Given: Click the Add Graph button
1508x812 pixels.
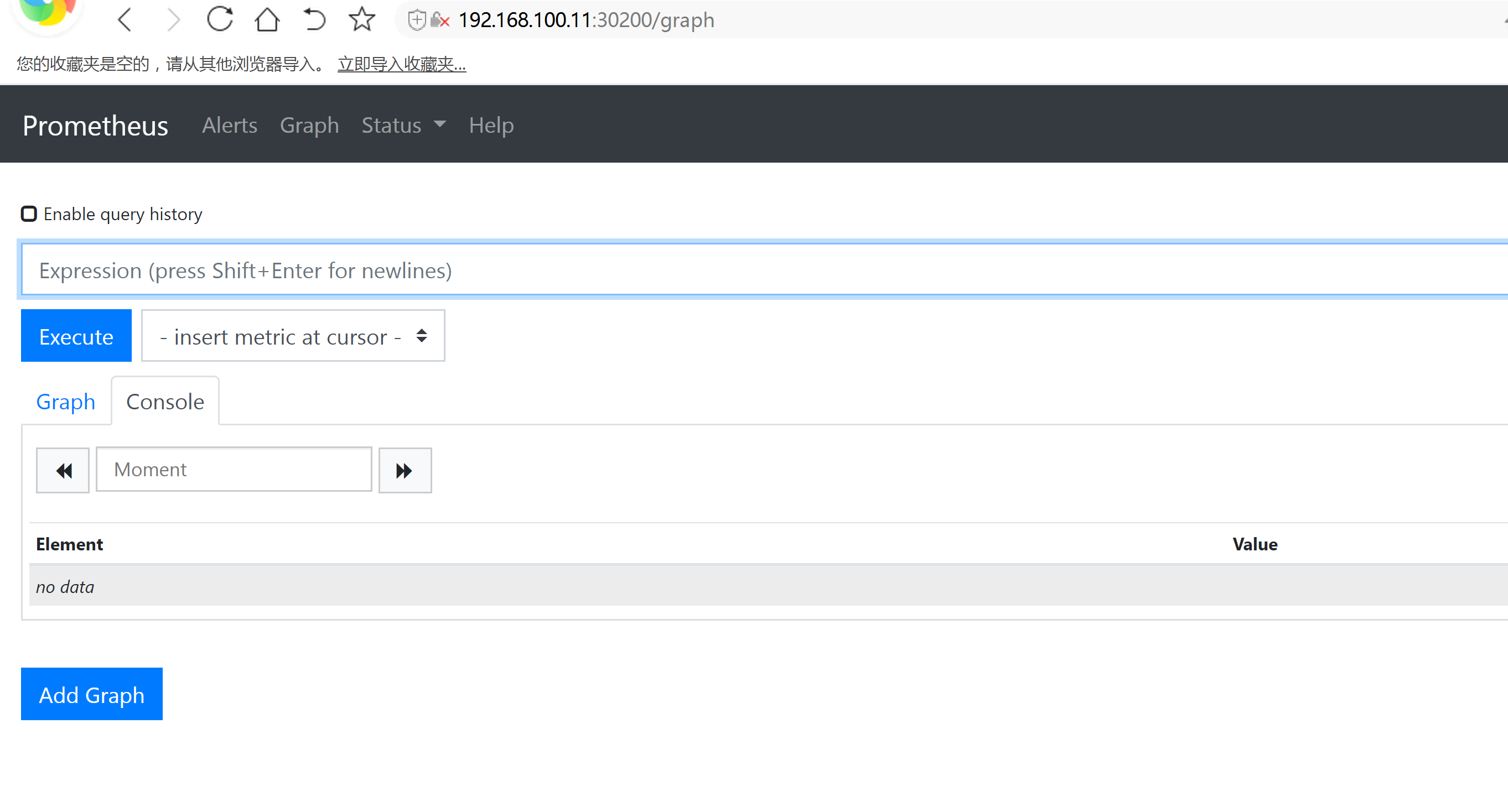Looking at the screenshot, I should [91, 694].
